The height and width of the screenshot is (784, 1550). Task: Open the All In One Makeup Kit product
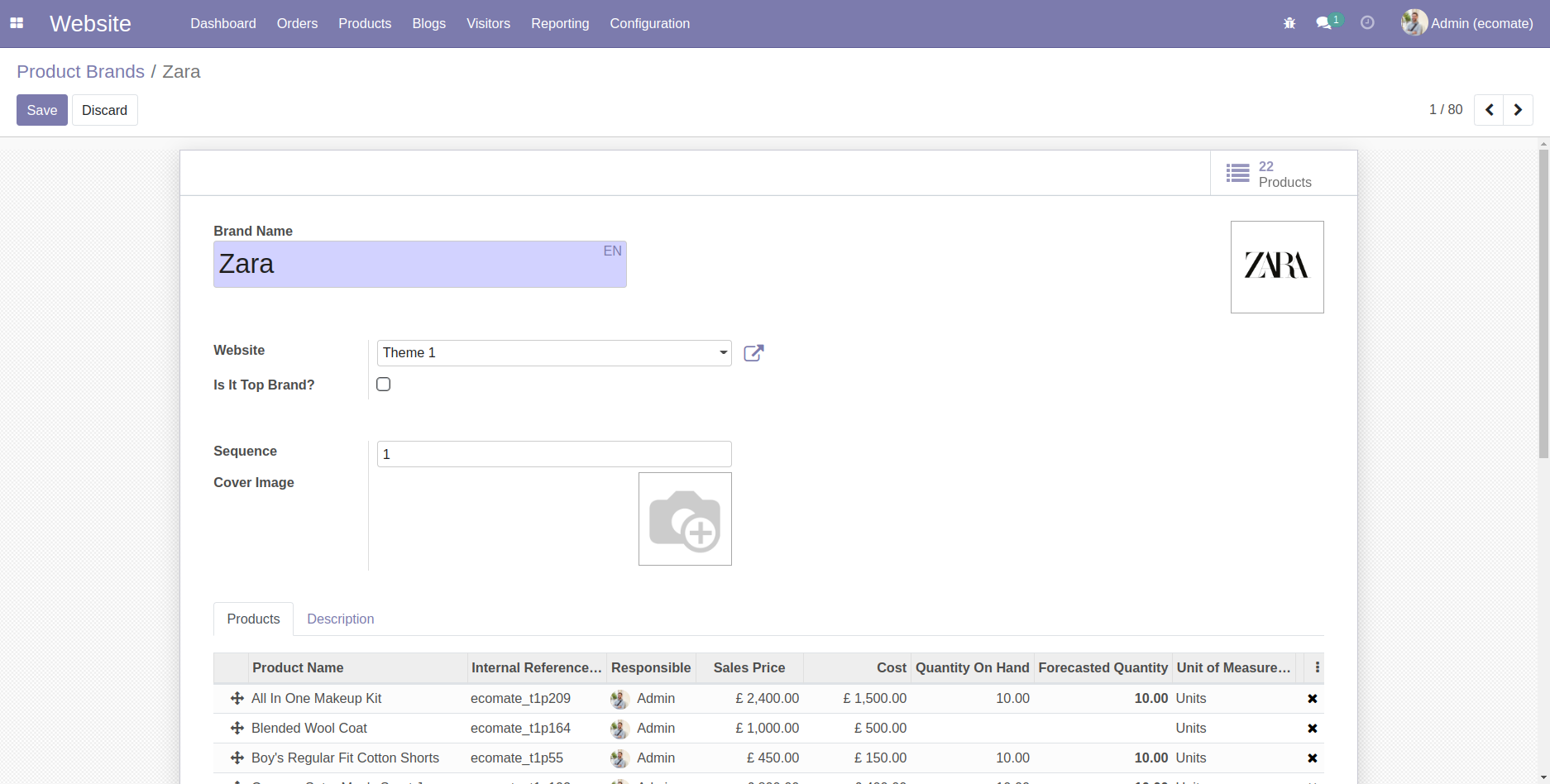(x=317, y=699)
